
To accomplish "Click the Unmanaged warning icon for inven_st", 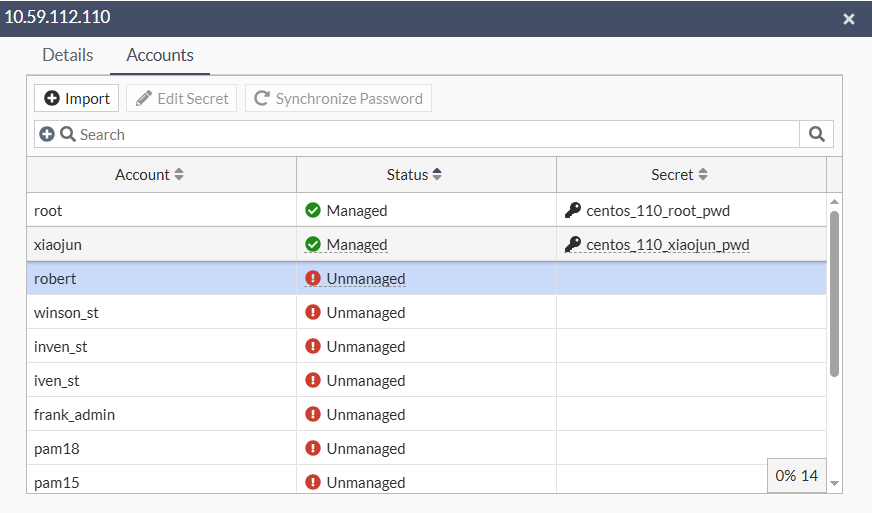I will (x=313, y=346).
